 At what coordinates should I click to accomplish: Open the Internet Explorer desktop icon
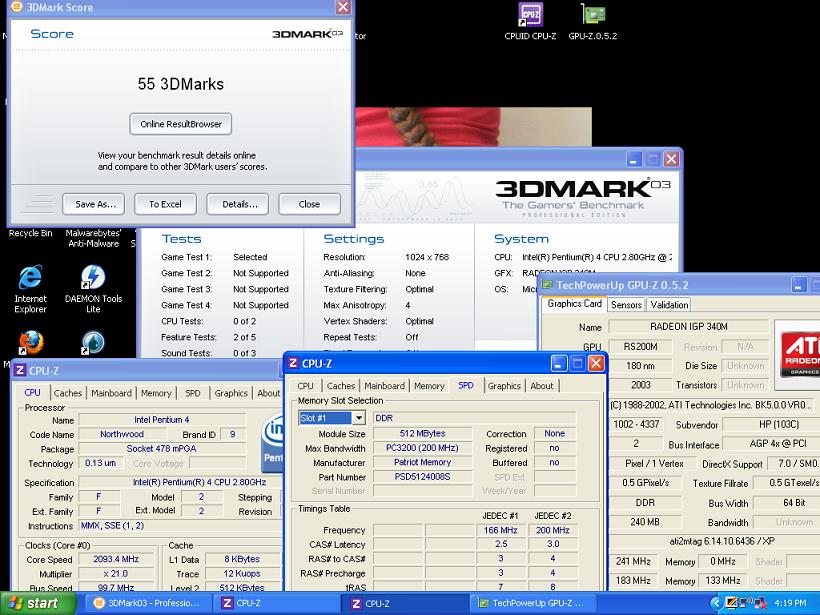pyautogui.click(x=30, y=277)
